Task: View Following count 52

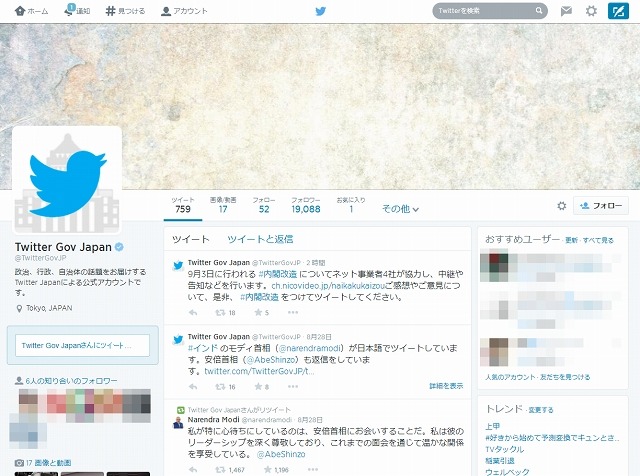Action: point(264,205)
